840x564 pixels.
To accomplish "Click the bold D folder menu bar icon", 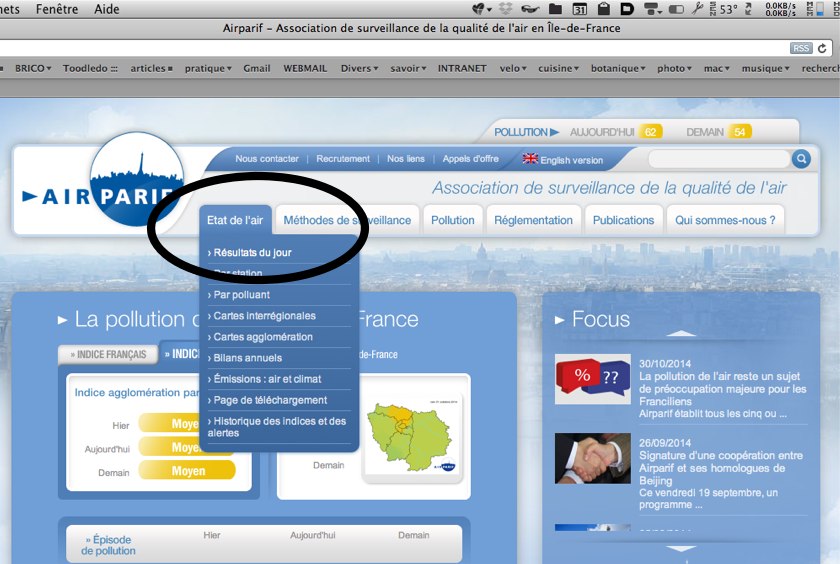I will point(627,9).
